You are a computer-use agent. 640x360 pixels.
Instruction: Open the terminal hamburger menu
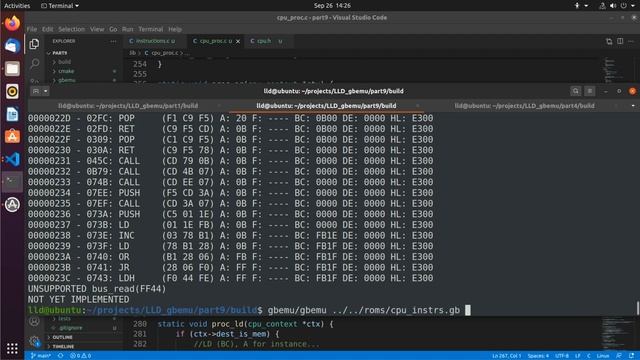tap(590, 91)
